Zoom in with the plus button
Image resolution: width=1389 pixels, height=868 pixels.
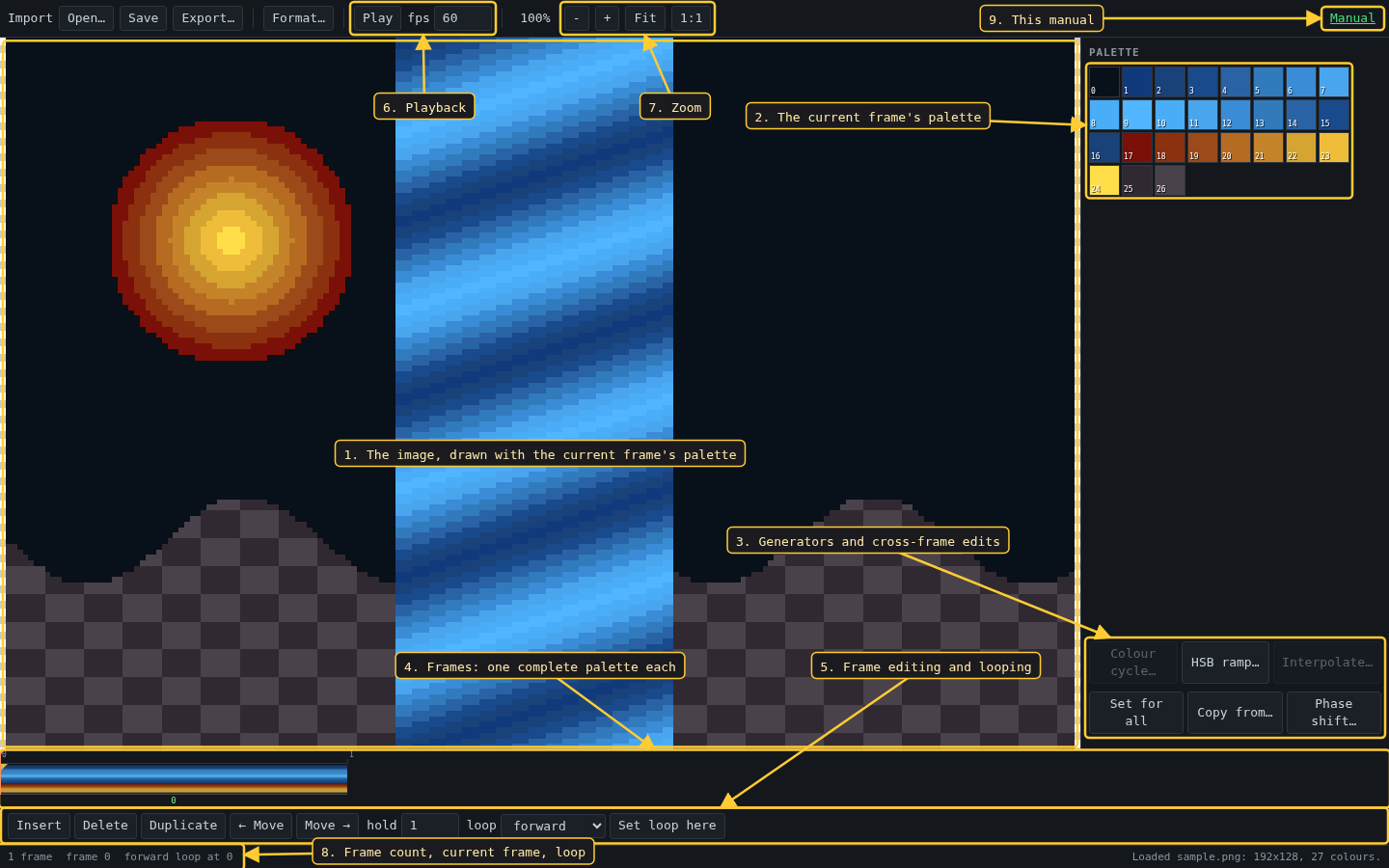click(607, 18)
